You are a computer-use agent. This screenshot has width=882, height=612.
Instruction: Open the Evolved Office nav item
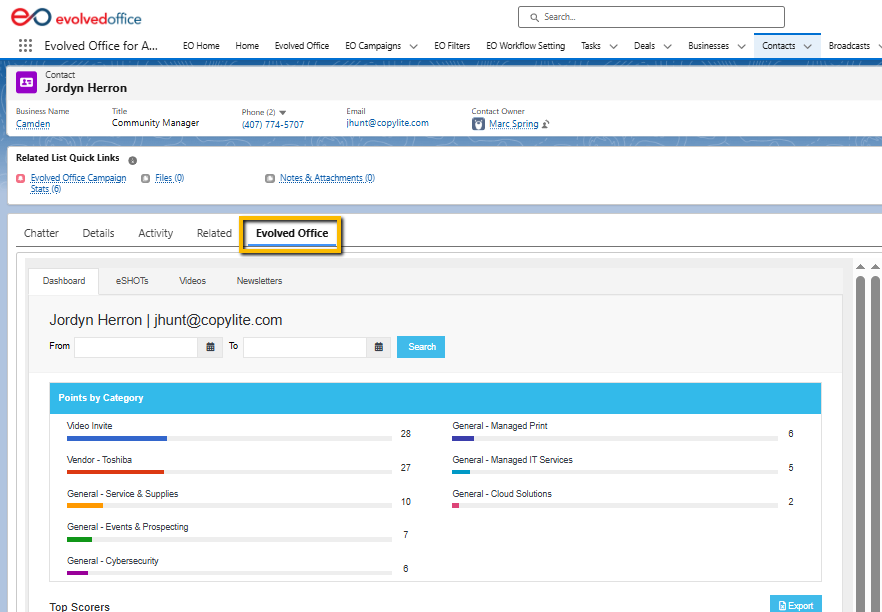pos(302,46)
